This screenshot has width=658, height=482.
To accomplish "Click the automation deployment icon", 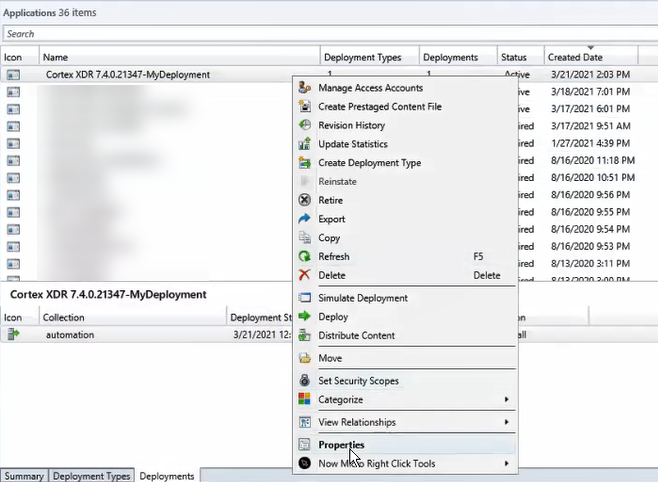I will point(13,334).
